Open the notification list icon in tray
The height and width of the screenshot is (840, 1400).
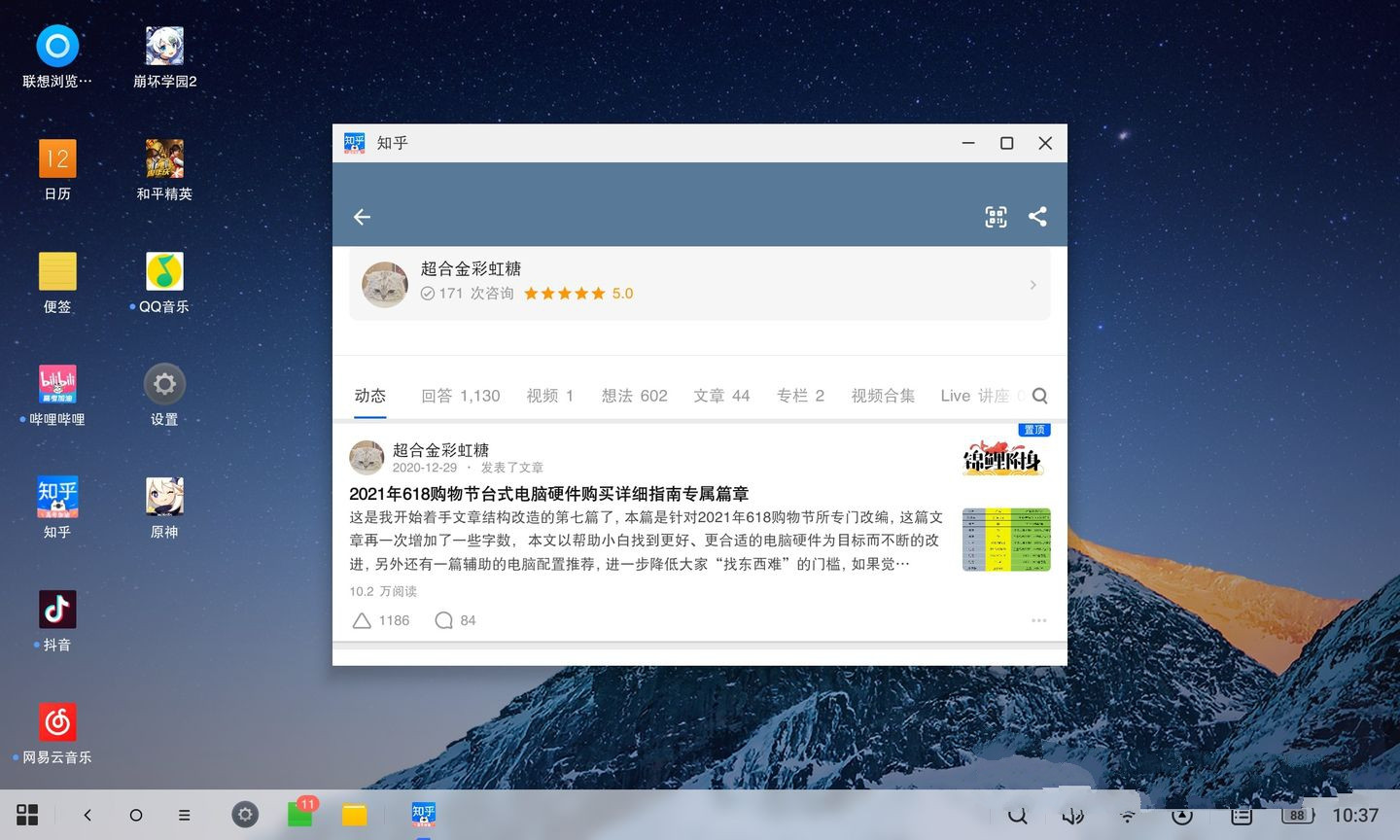pos(1241,816)
